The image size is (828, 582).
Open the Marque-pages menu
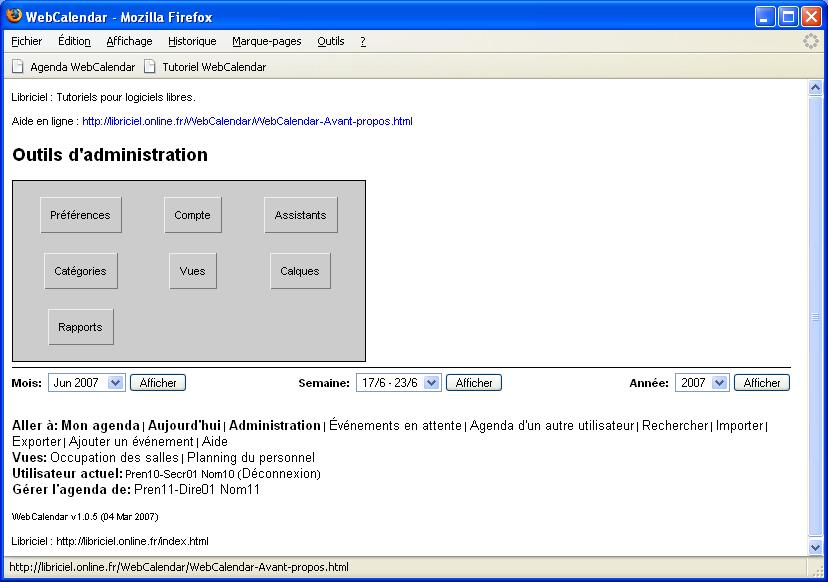tap(267, 41)
